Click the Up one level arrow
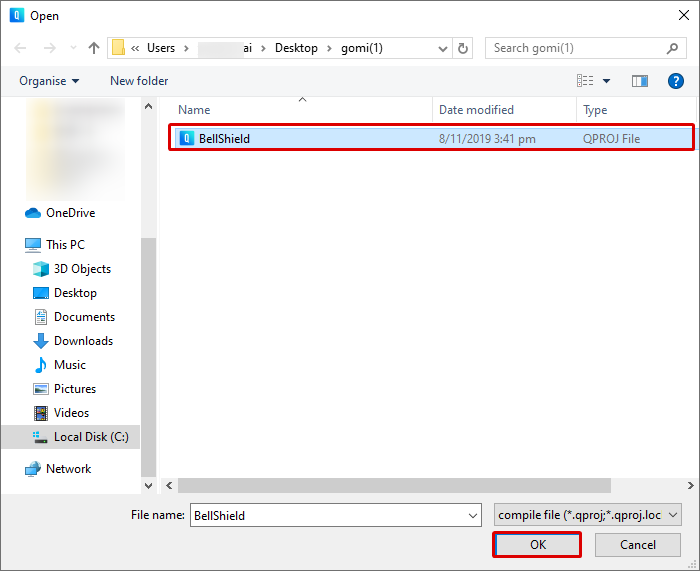The width and height of the screenshot is (700, 571). (x=94, y=48)
